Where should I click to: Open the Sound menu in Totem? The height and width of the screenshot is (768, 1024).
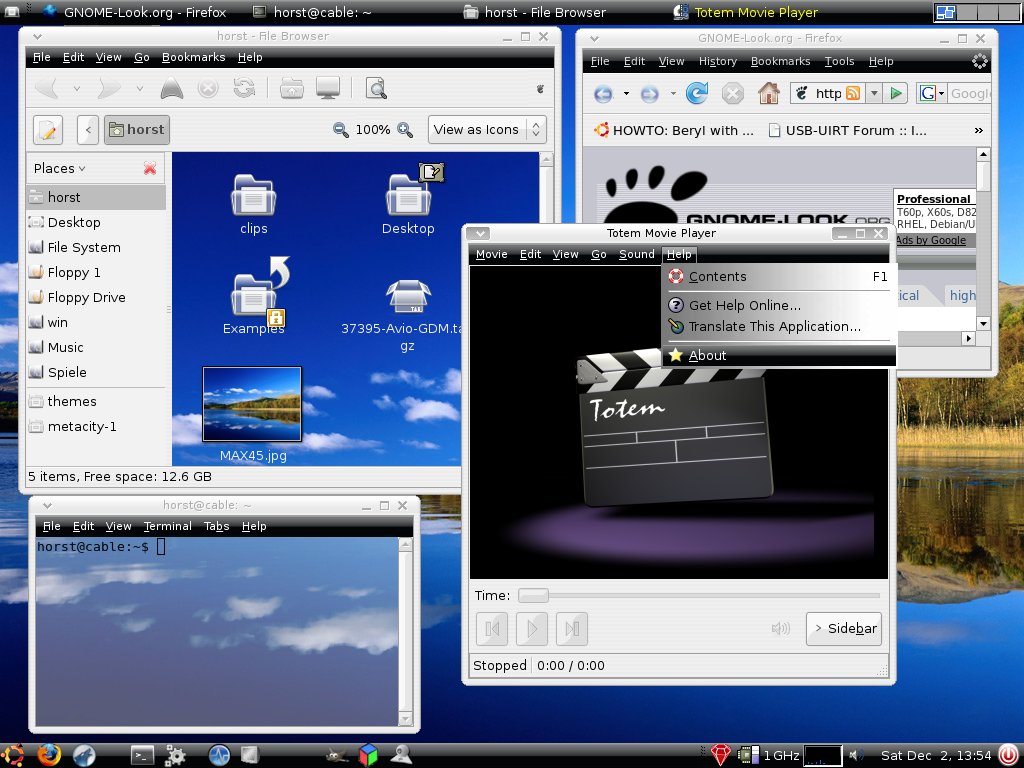[x=637, y=254]
